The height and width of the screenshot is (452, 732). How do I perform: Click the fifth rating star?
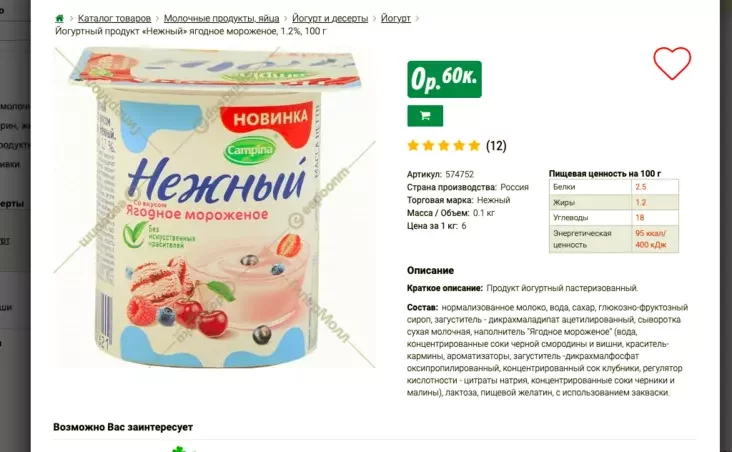click(x=474, y=146)
